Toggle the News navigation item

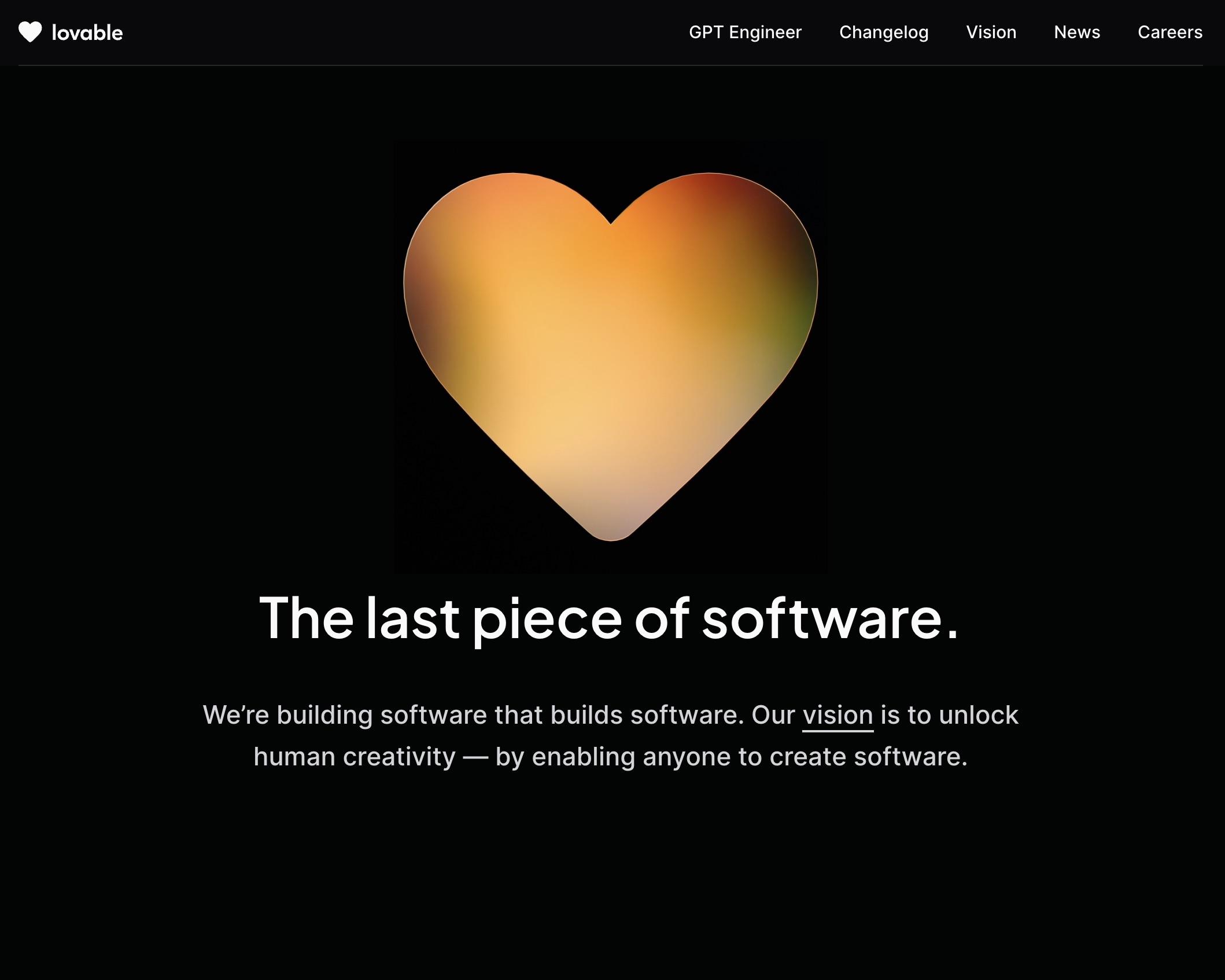pos(1077,32)
